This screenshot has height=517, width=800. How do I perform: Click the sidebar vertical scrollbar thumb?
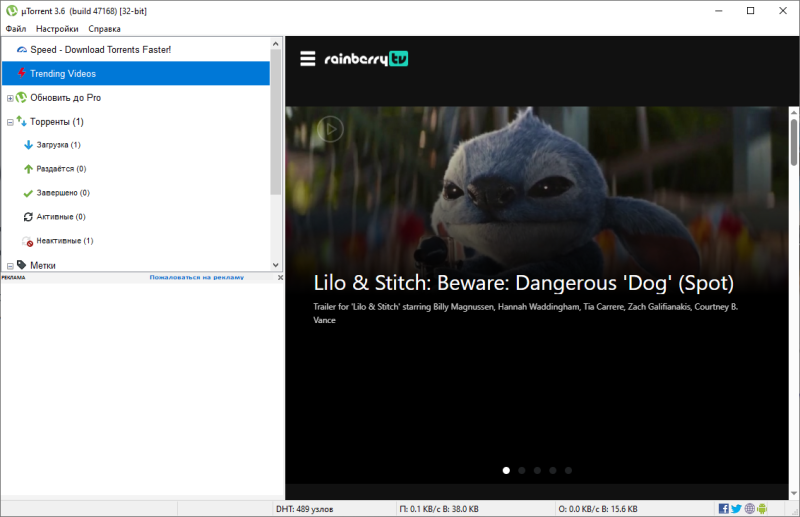pyautogui.click(x=276, y=121)
